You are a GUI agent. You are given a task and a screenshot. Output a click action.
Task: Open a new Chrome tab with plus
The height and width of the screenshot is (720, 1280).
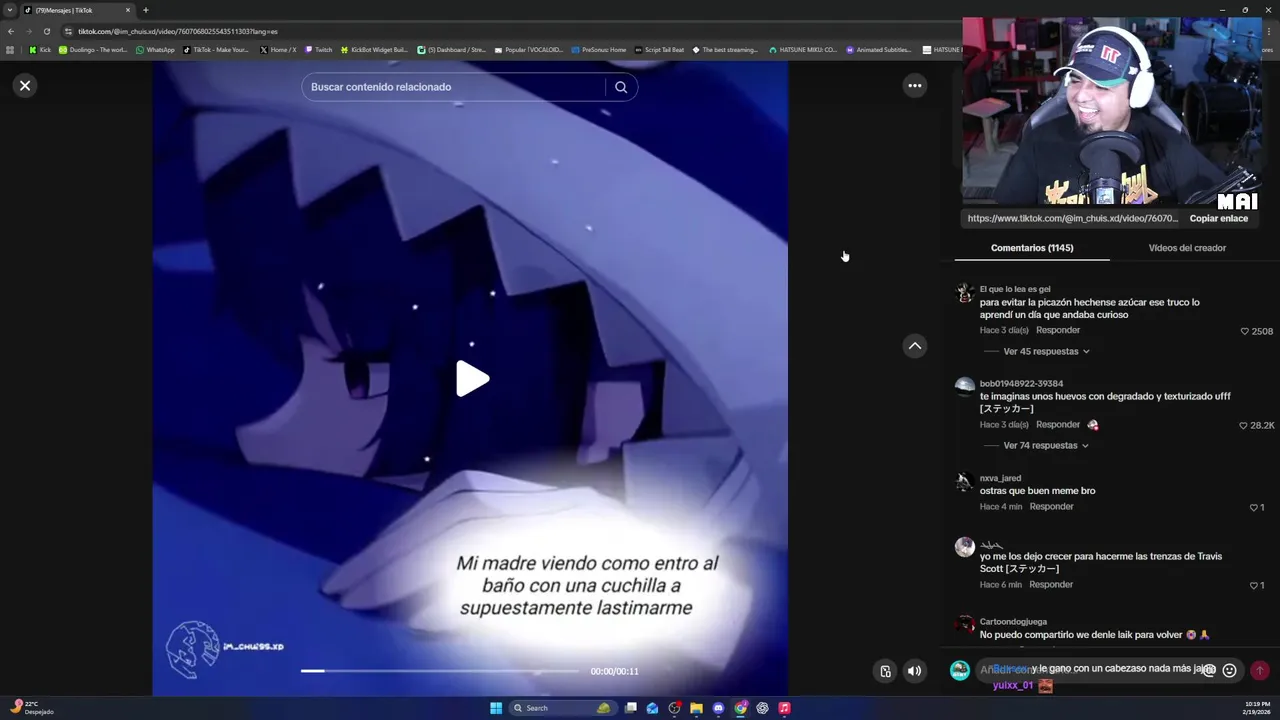[146, 10]
